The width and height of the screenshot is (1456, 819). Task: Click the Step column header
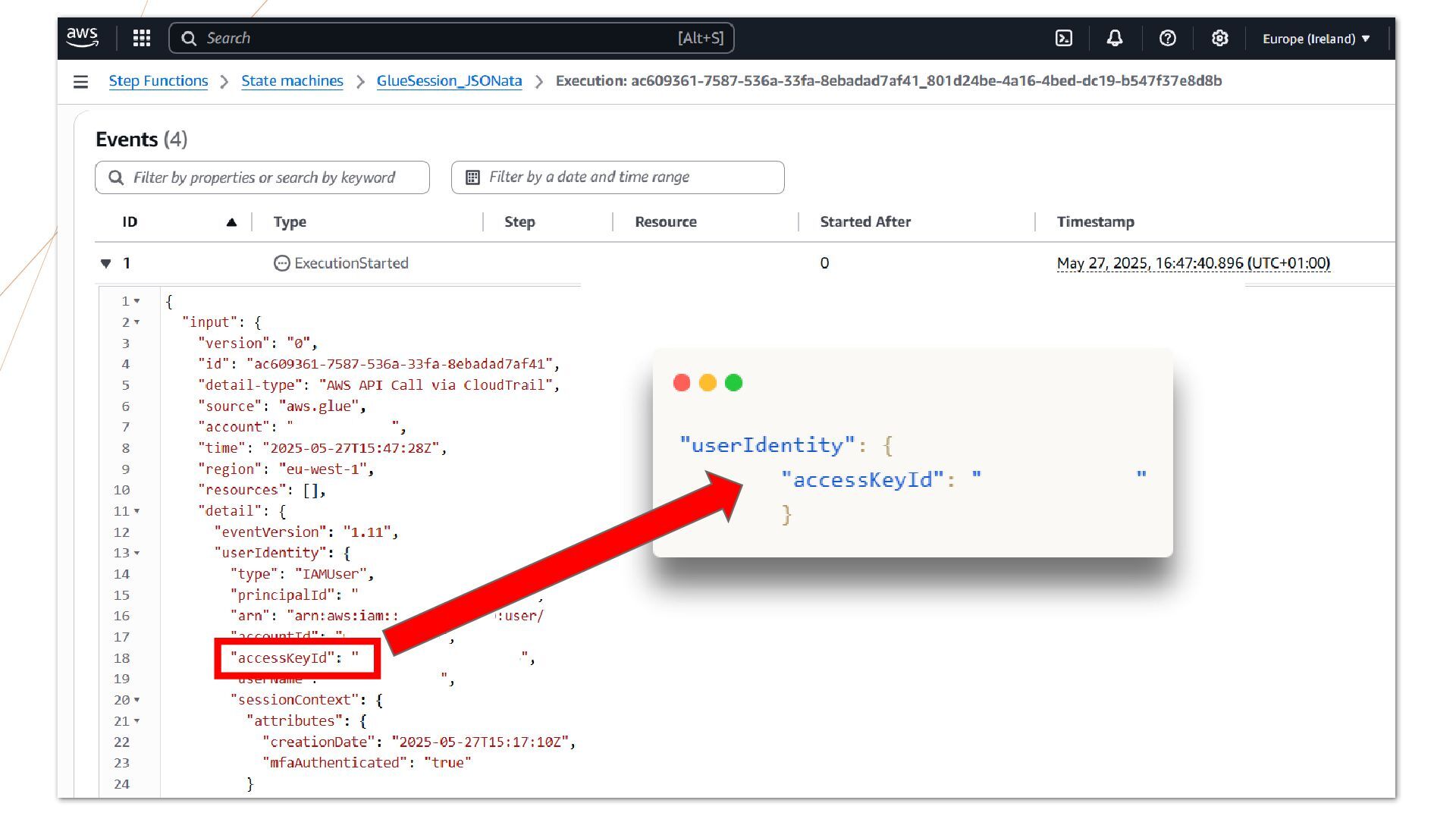(x=519, y=222)
